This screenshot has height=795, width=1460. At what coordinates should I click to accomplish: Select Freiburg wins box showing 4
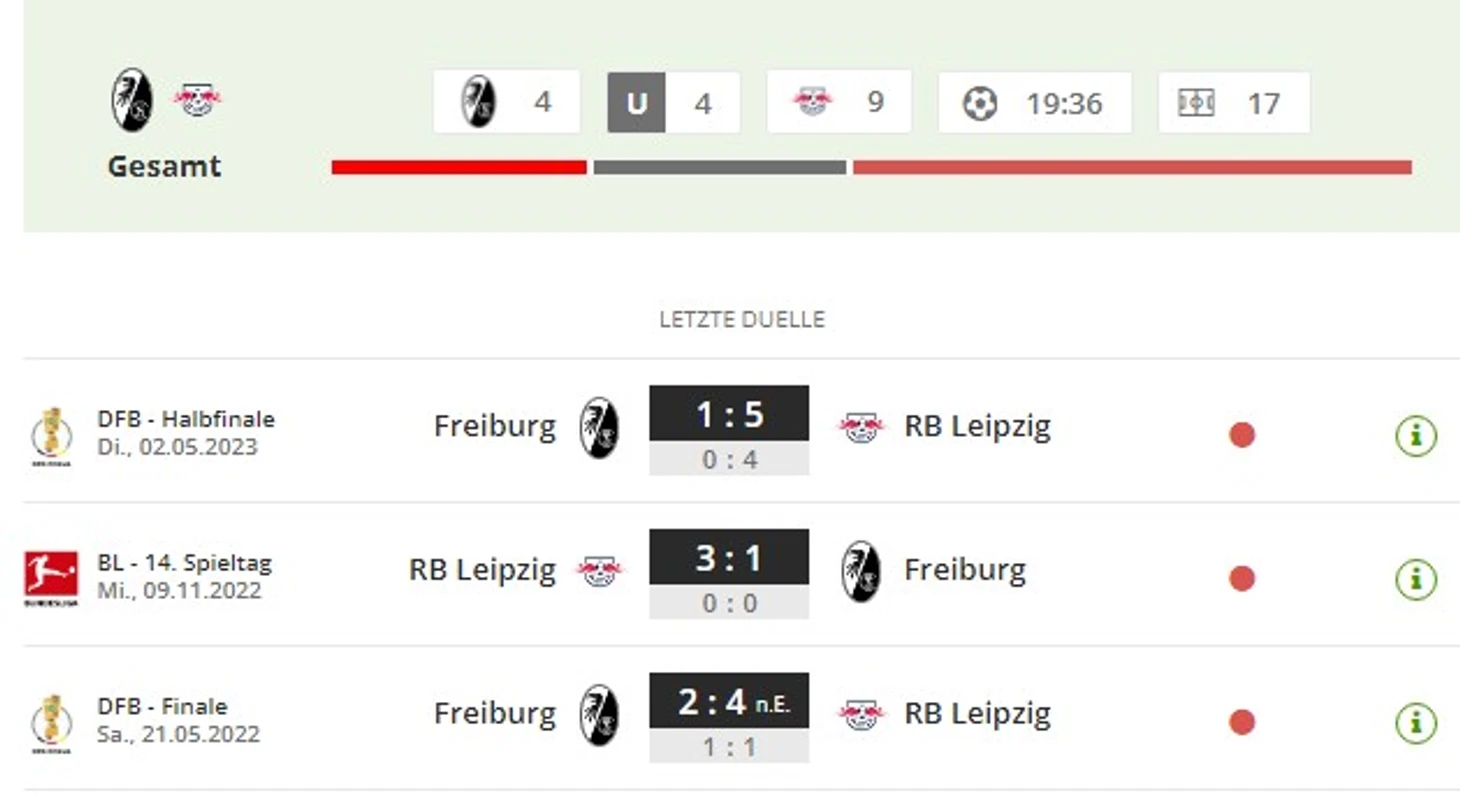tap(507, 102)
